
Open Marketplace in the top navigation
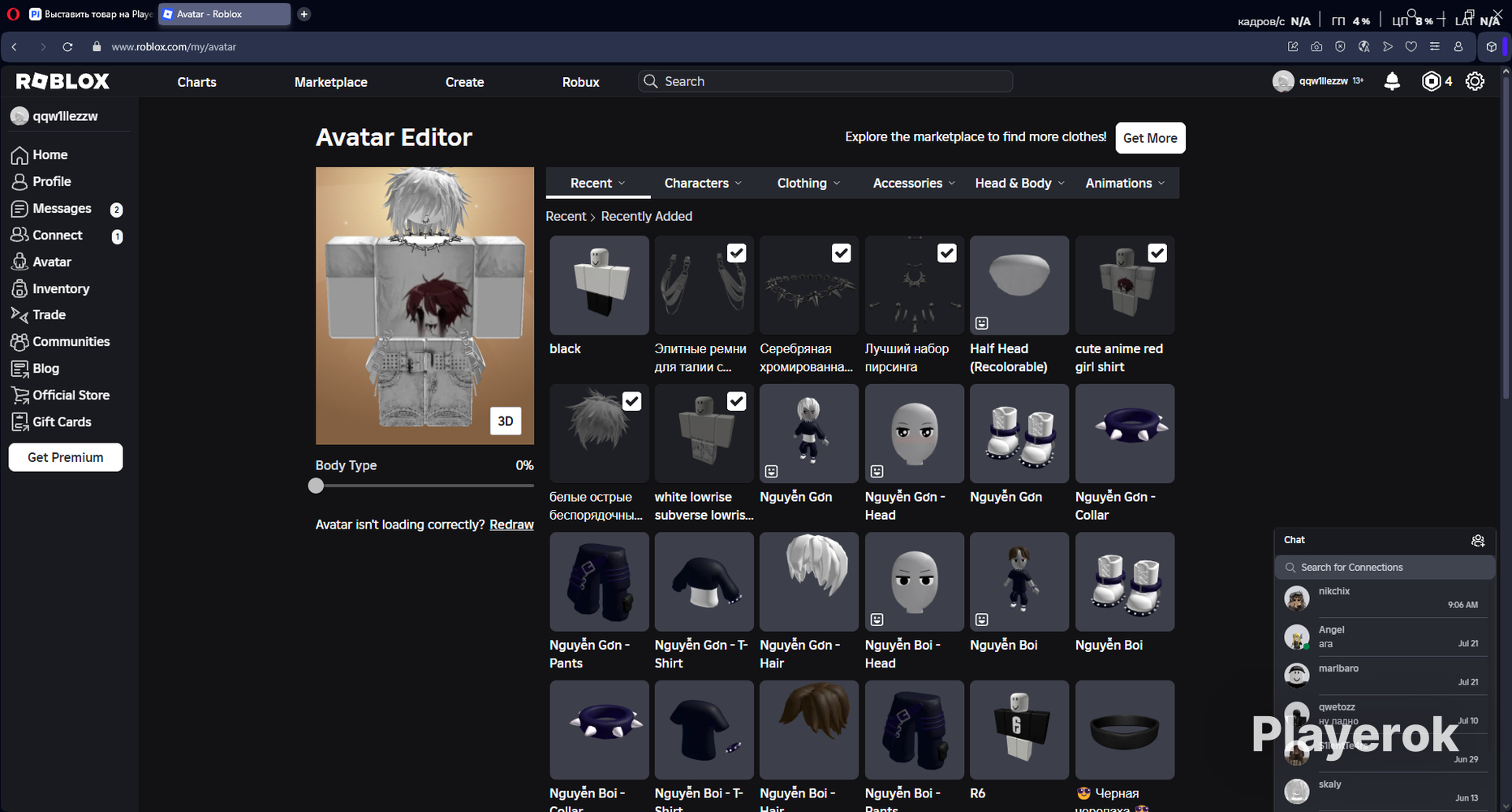[x=331, y=82]
